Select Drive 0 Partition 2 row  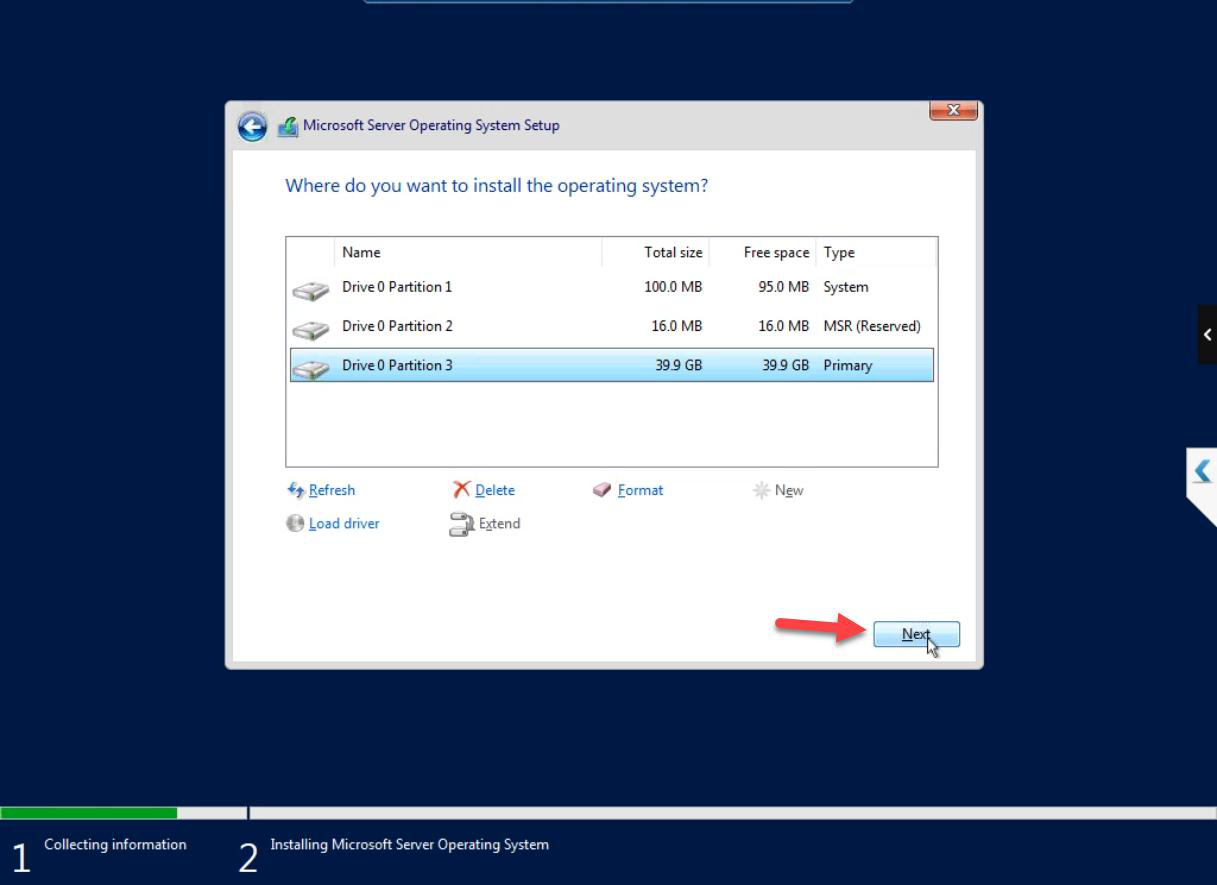[612, 326]
